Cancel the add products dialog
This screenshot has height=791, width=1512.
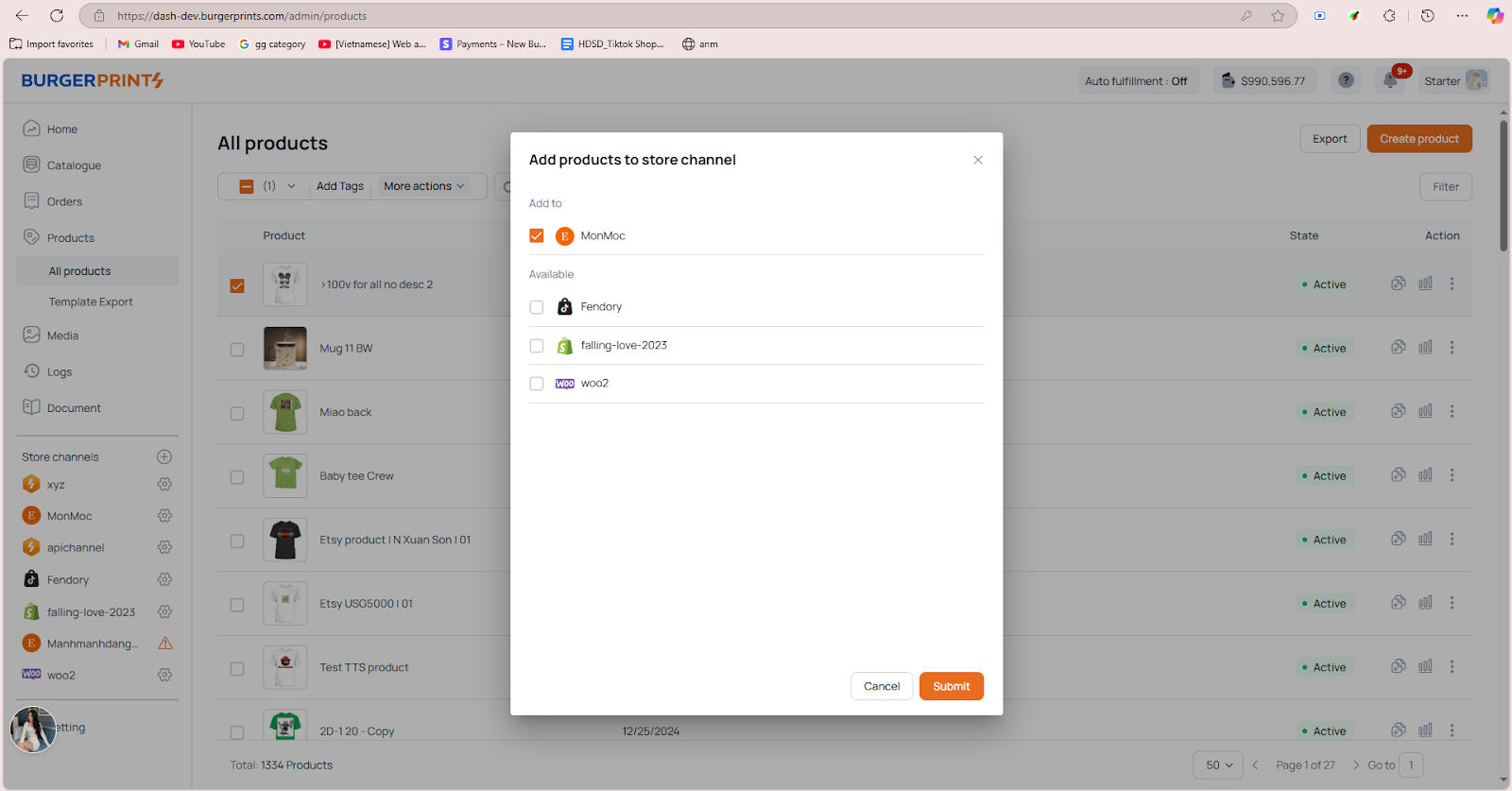[x=882, y=686]
